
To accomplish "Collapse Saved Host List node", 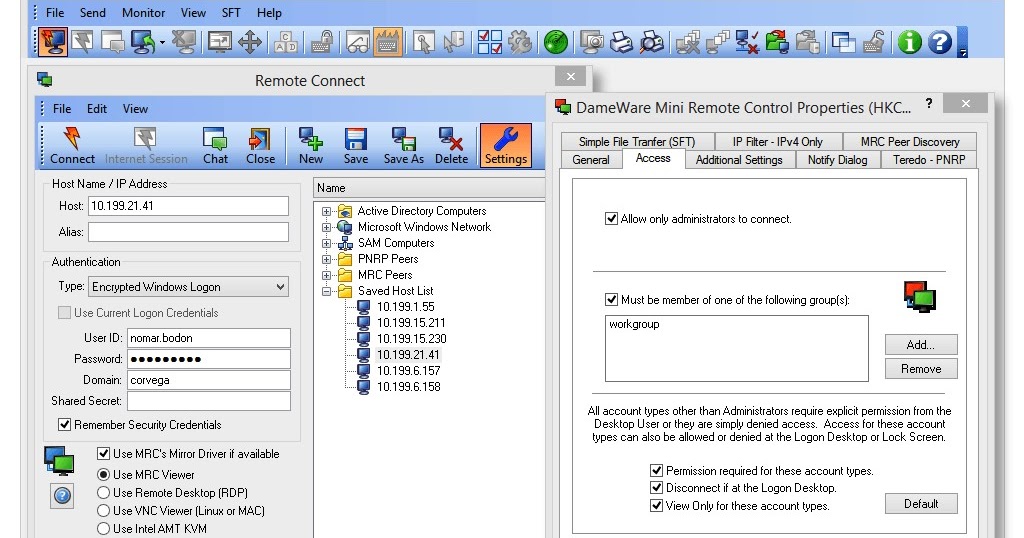I will click(x=327, y=291).
